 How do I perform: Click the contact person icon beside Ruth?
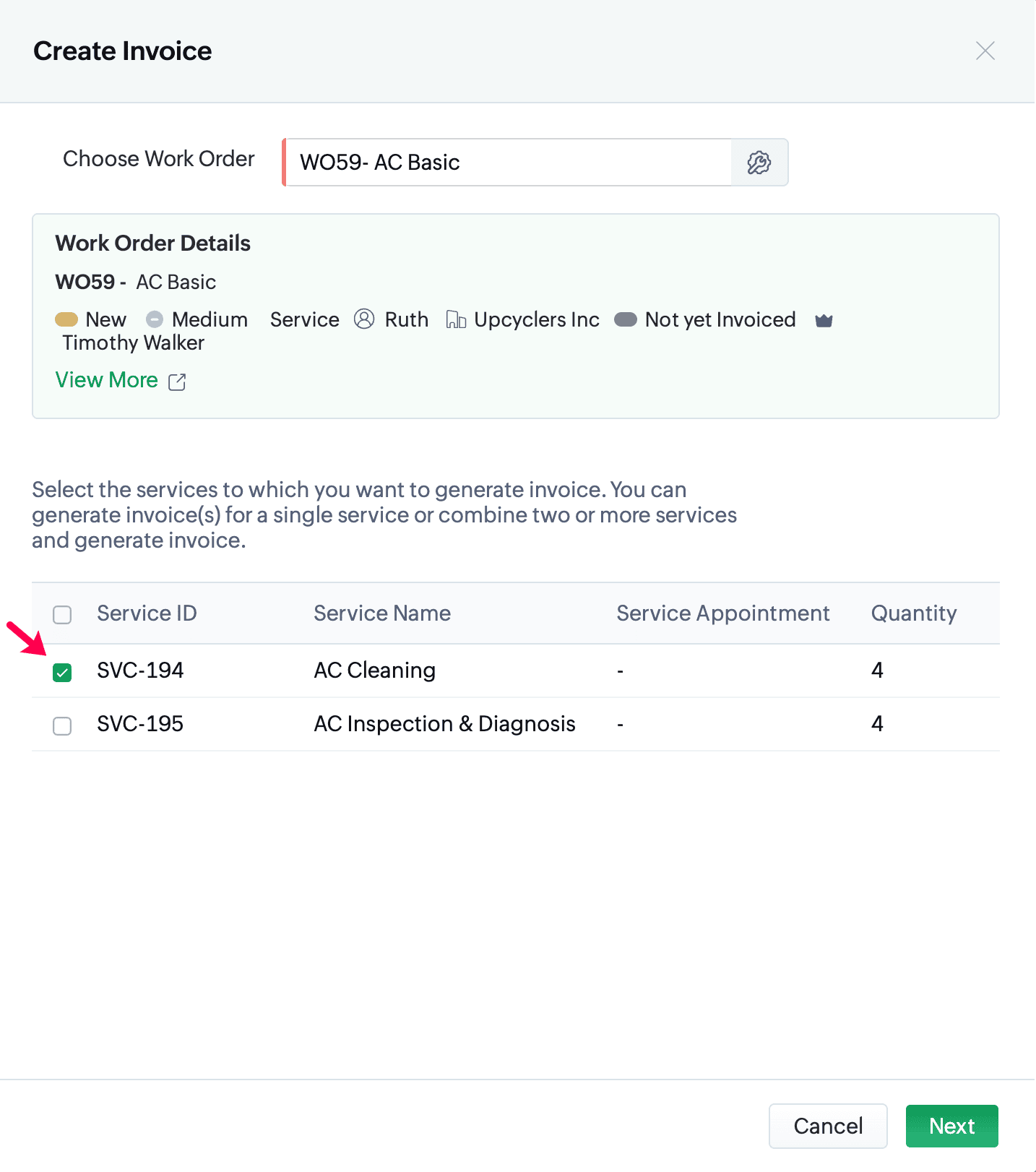pos(364,319)
